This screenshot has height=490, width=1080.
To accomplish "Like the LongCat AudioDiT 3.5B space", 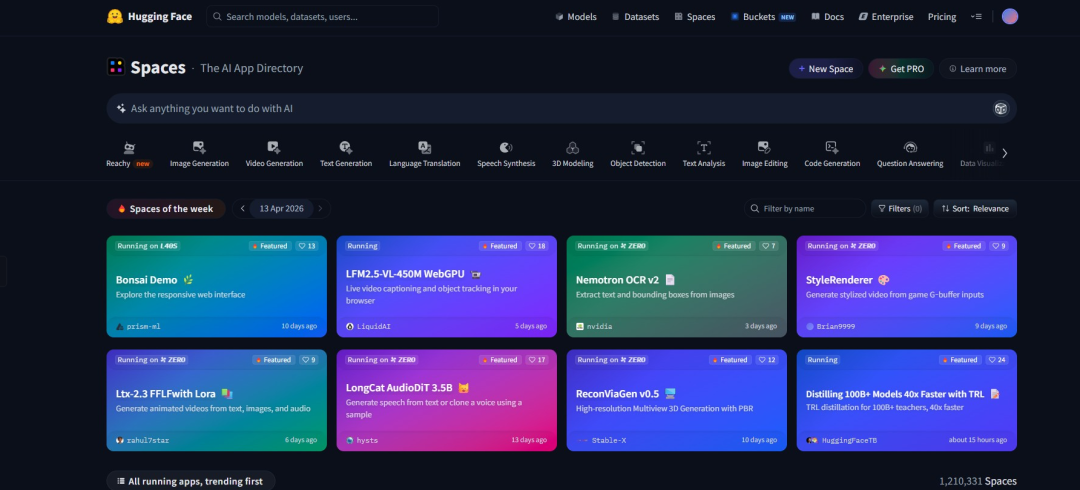I will (537, 360).
